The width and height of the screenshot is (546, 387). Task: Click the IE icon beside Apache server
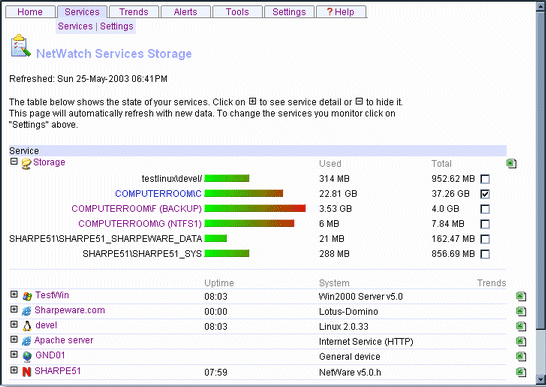coord(27,341)
